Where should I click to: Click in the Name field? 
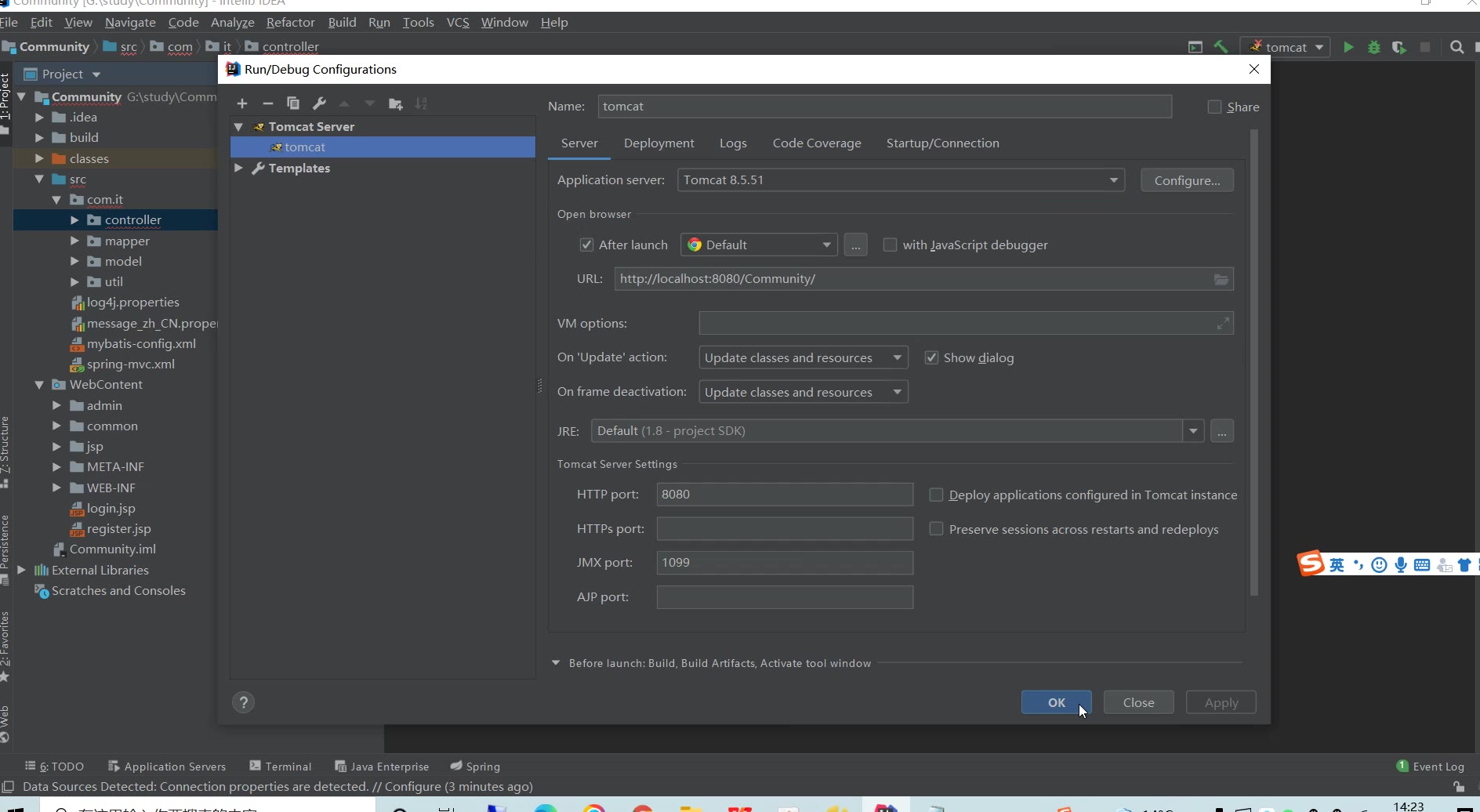pos(884,107)
